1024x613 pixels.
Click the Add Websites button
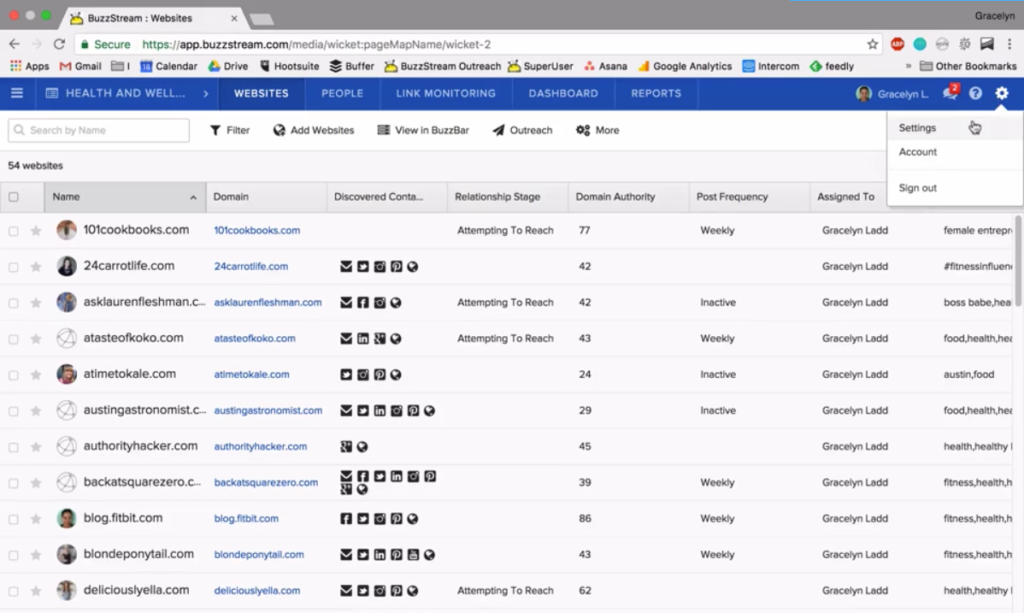click(313, 131)
